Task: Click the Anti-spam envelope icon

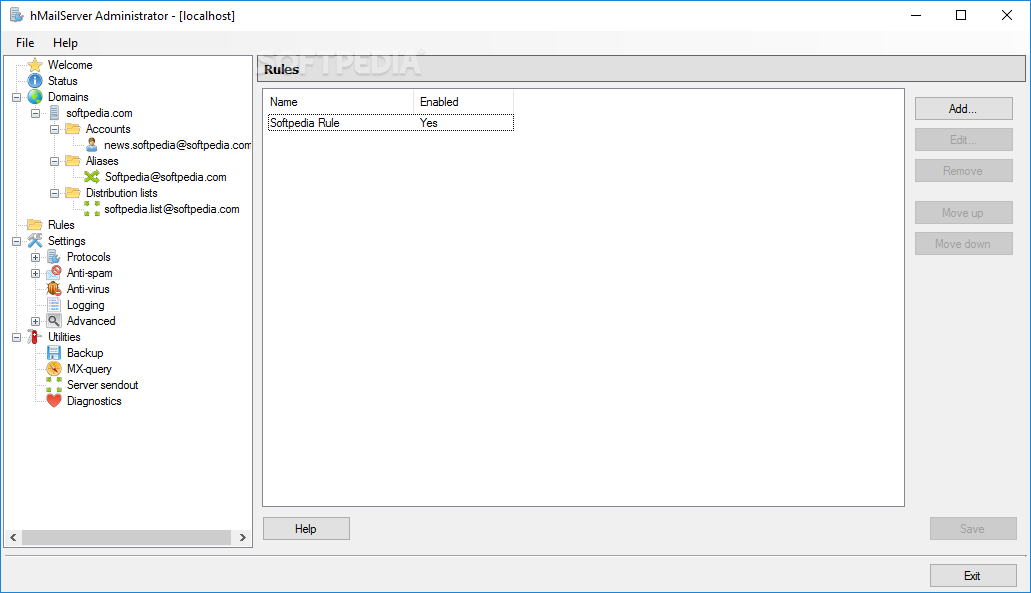Action: click(54, 273)
